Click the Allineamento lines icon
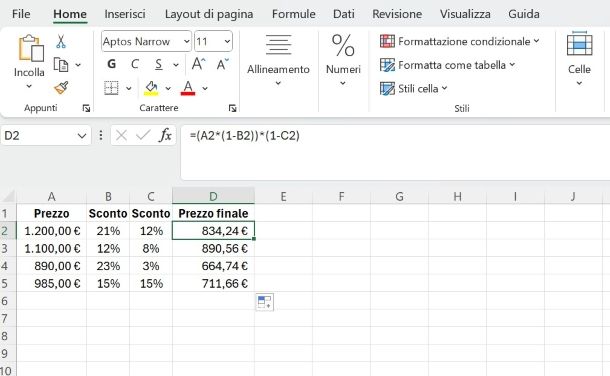Viewport: 610px width, 376px height. tap(278, 45)
